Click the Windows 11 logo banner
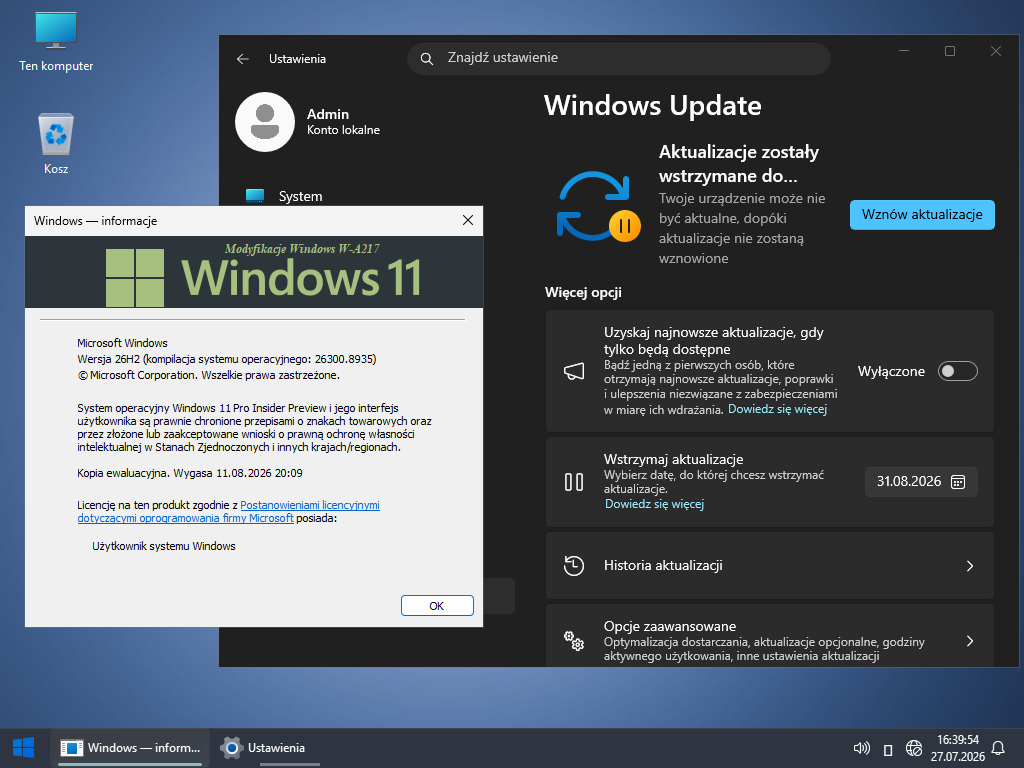Viewport: 1024px width, 768px height. 254,272
